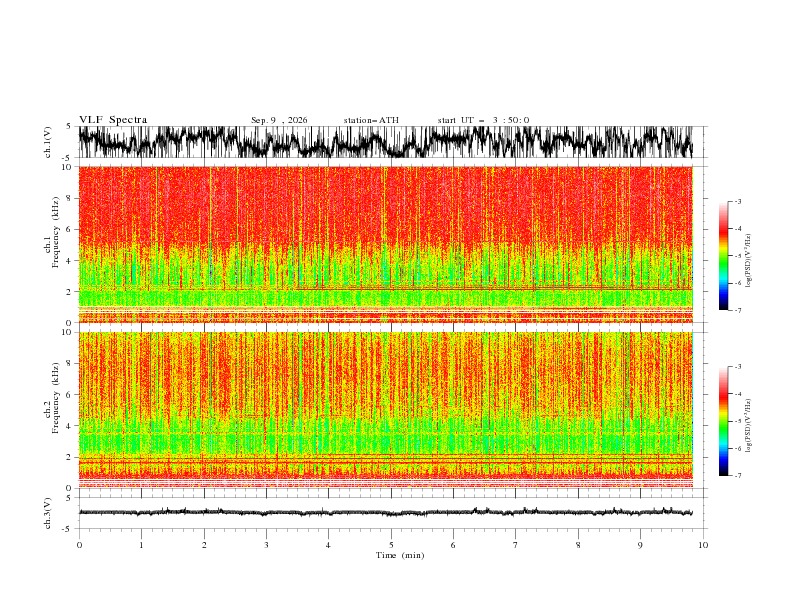792x612 pixels.
Task: Click the 0 minute tick on time axis
Action: click(x=79, y=545)
